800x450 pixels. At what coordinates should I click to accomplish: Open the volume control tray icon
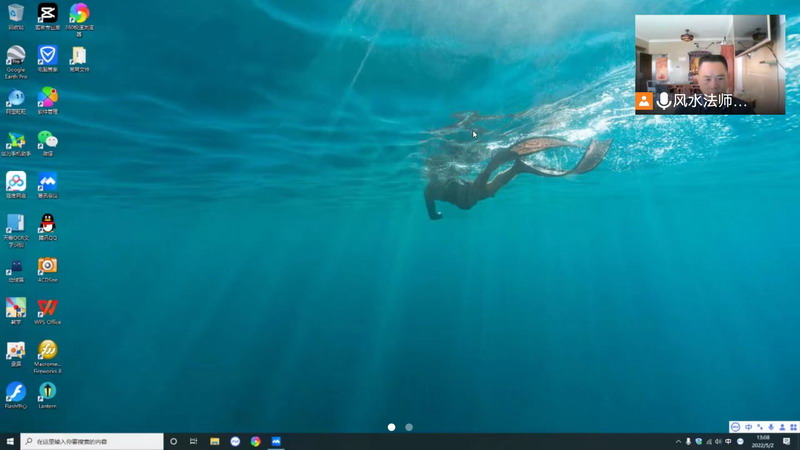coord(718,441)
